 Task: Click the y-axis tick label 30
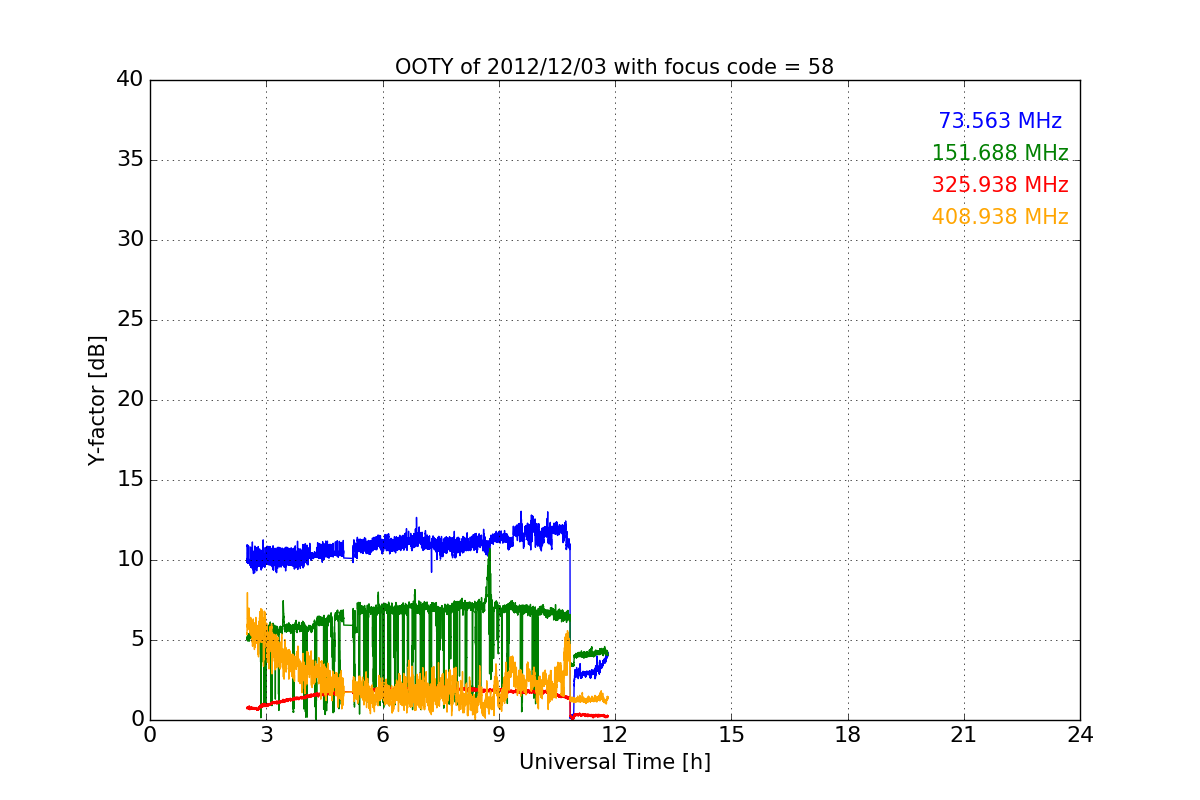click(130, 240)
